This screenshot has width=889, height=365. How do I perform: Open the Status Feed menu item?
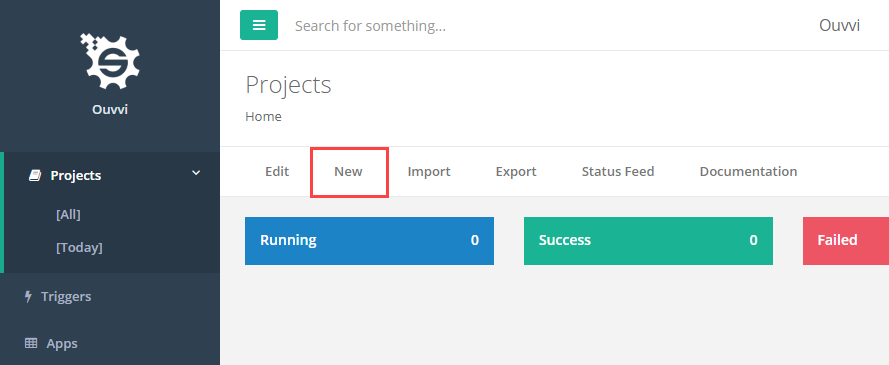pyautogui.click(x=618, y=171)
